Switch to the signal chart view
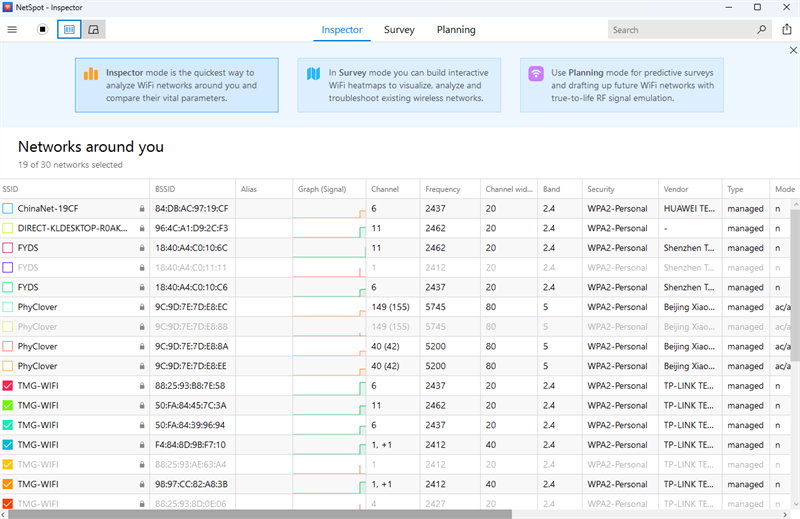Viewport: 800px width, 519px height. coord(93,30)
